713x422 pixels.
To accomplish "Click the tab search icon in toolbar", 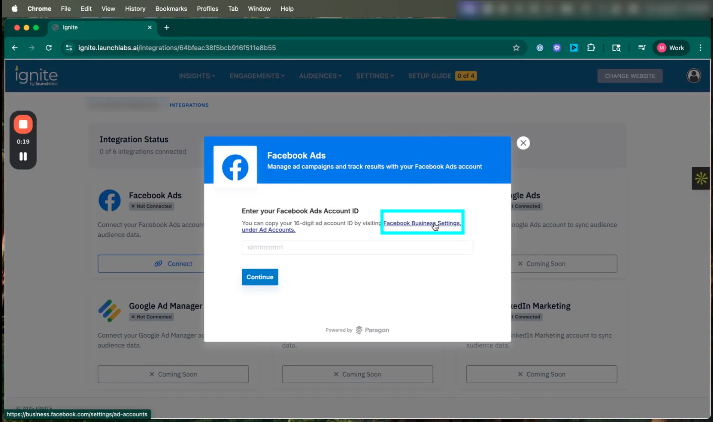I will 616,48.
